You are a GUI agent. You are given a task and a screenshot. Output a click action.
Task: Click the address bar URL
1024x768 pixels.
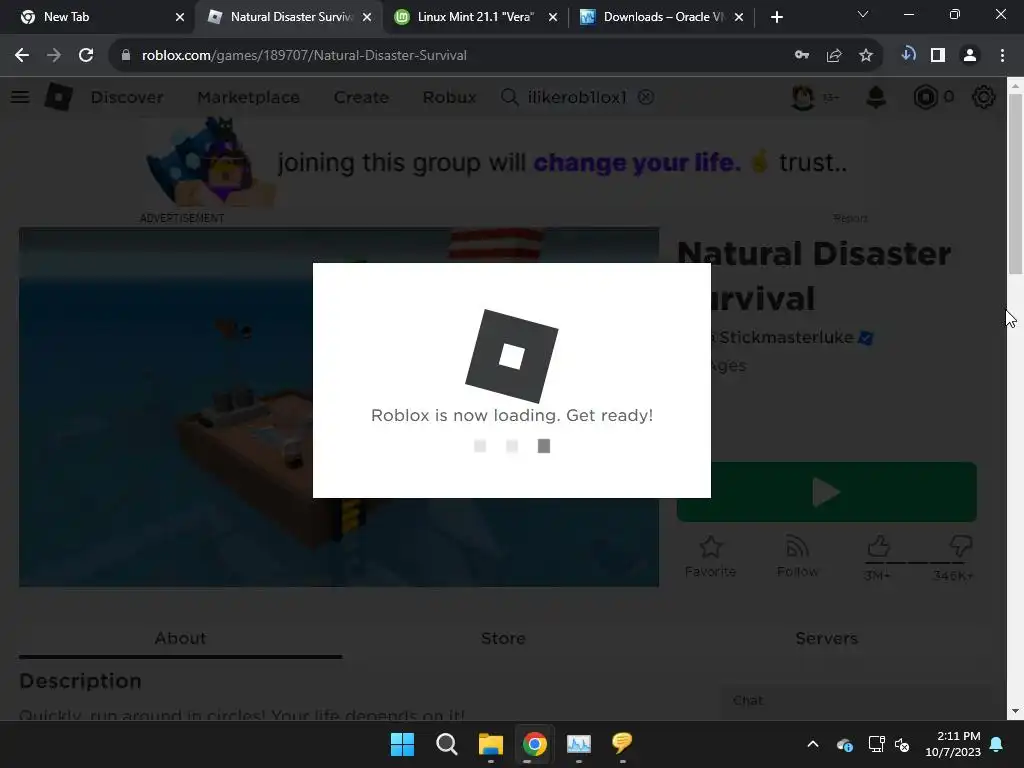(x=304, y=56)
